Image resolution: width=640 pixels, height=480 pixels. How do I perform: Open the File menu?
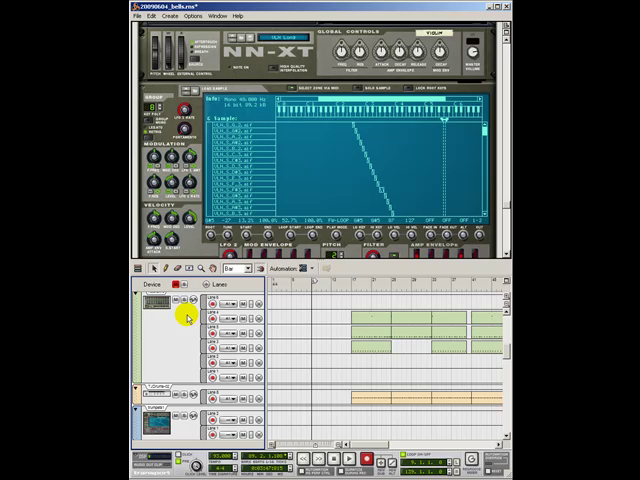(137, 16)
